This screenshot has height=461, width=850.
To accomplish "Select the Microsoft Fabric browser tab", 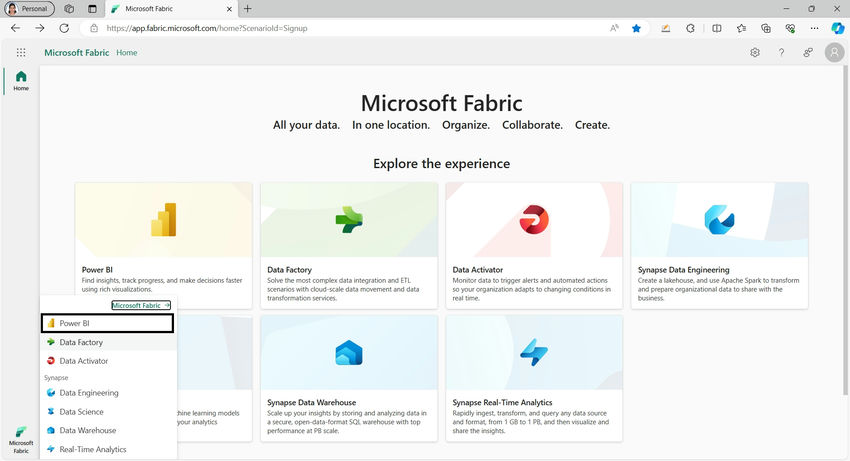I will 171,9.
